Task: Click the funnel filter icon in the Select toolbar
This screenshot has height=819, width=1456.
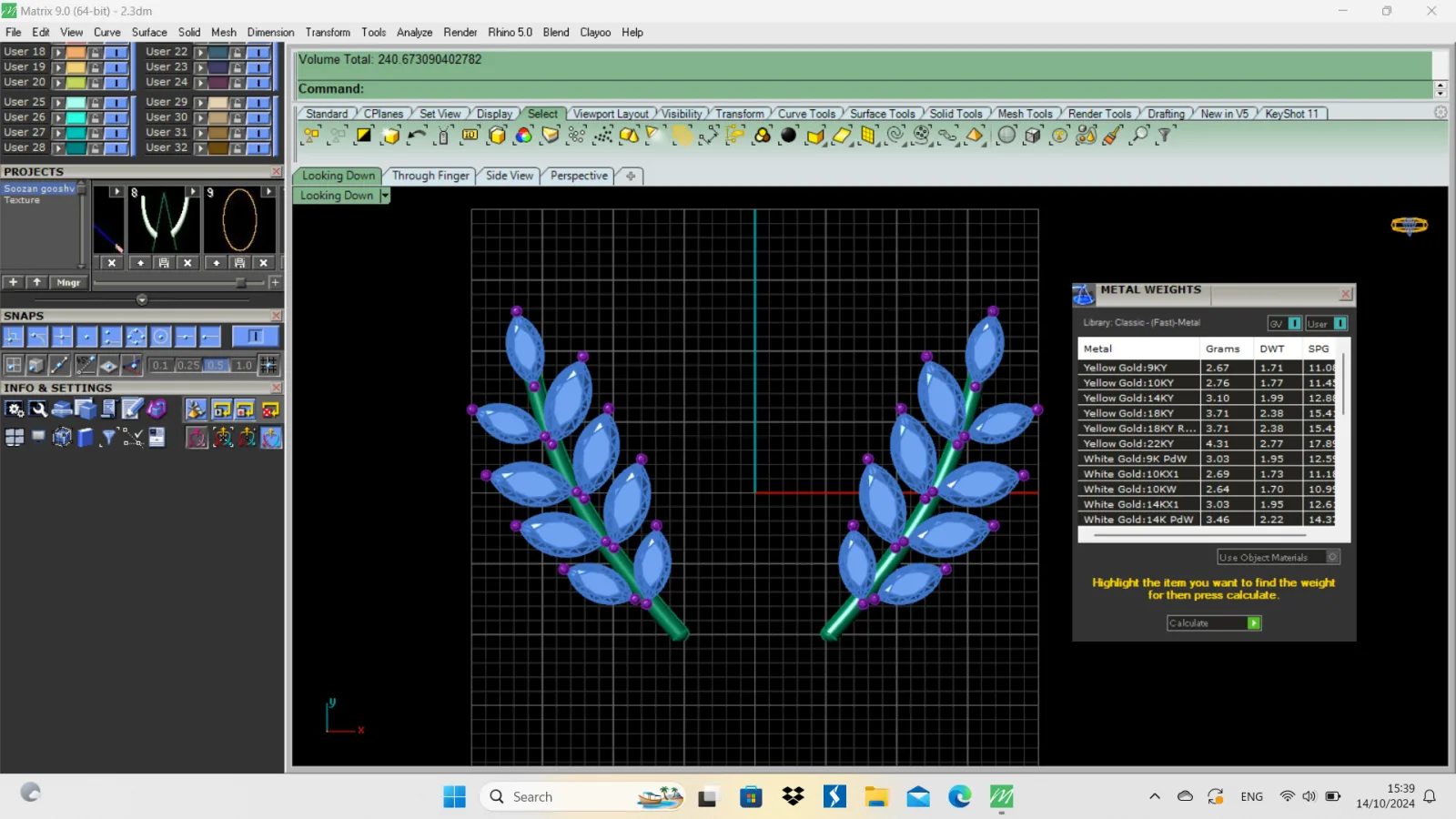Action: tap(1165, 136)
